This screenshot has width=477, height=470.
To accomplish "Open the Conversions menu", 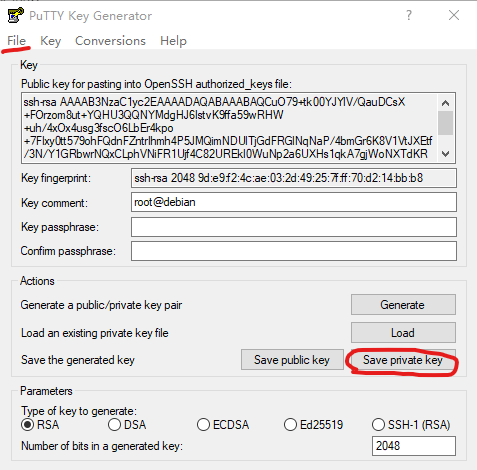I will click(x=110, y=41).
